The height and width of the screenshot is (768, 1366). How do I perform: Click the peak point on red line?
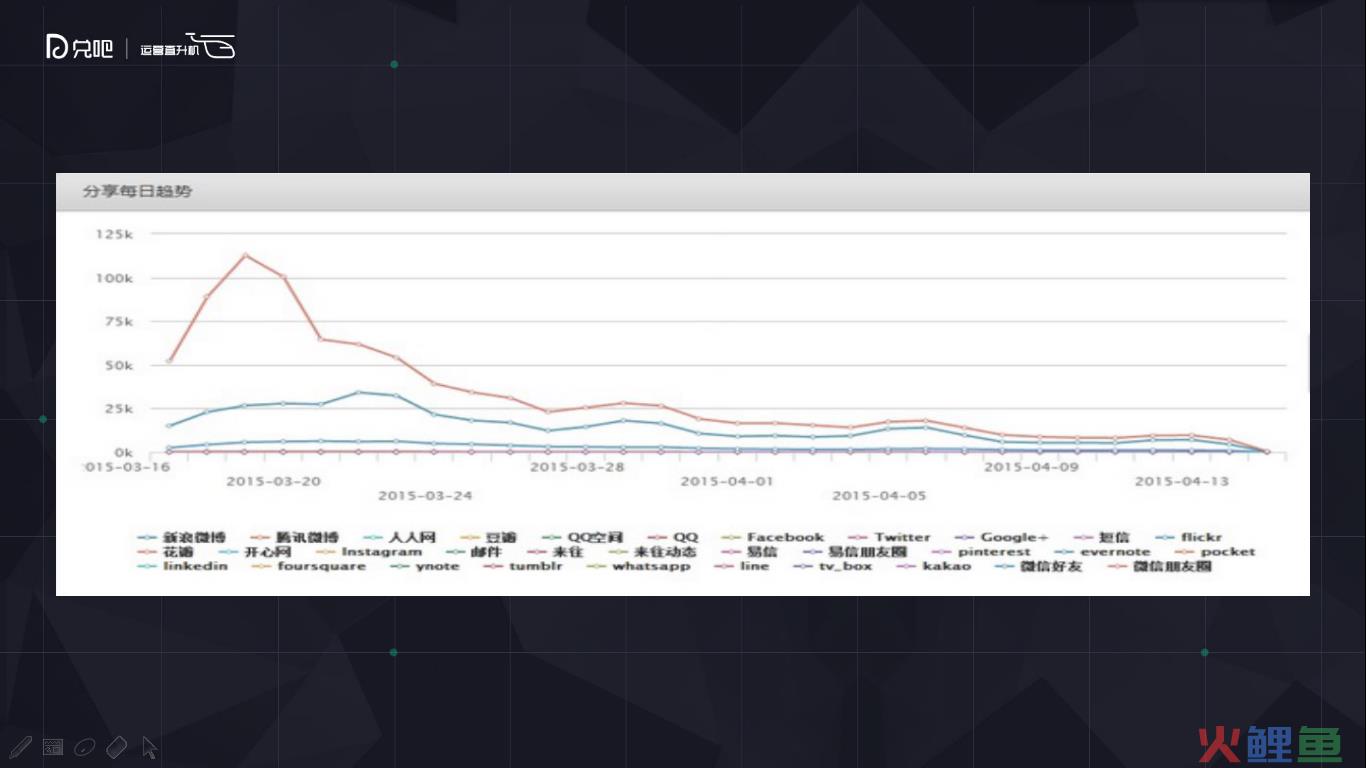[x=246, y=255]
